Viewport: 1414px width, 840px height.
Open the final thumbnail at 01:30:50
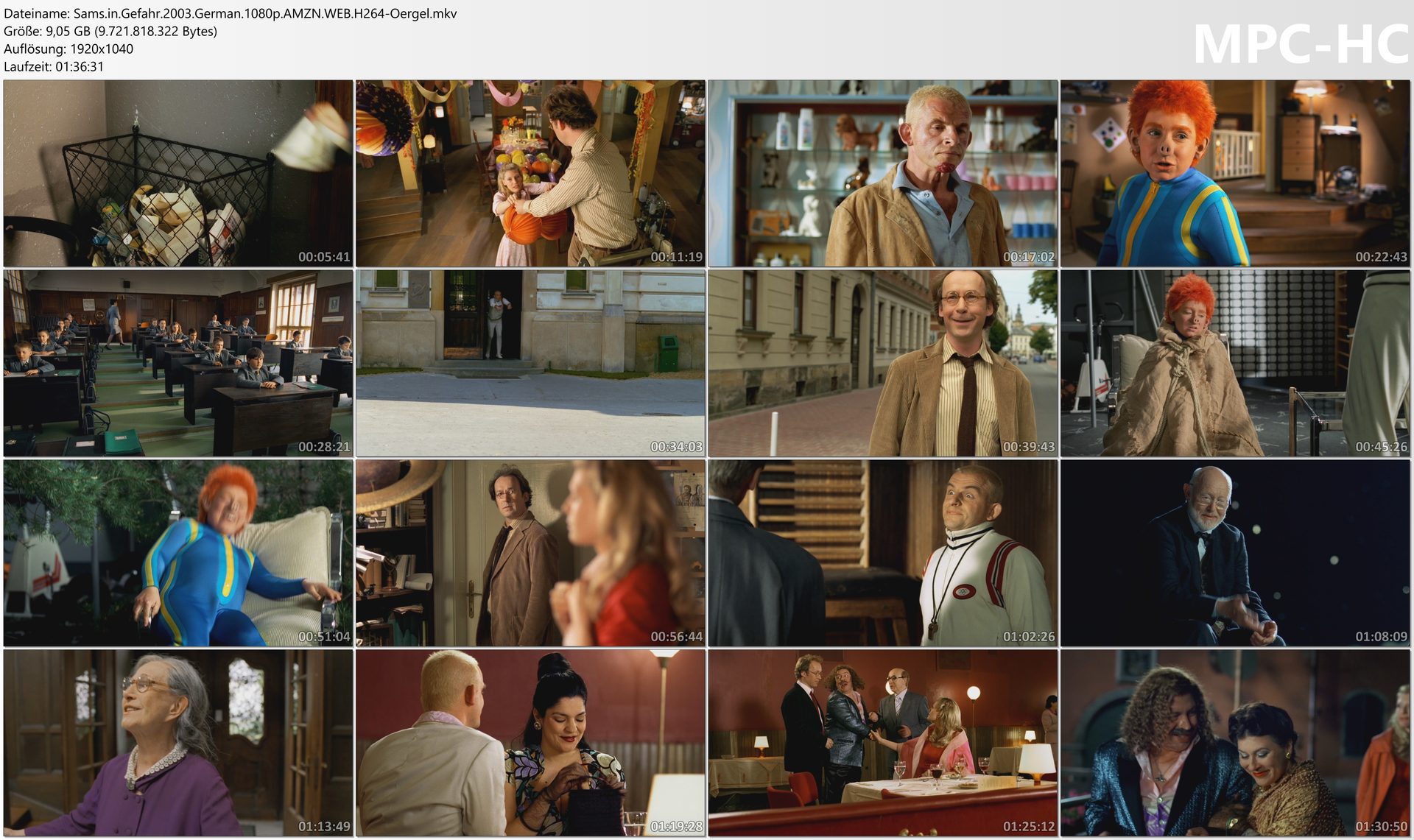click(x=1235, y=742)
